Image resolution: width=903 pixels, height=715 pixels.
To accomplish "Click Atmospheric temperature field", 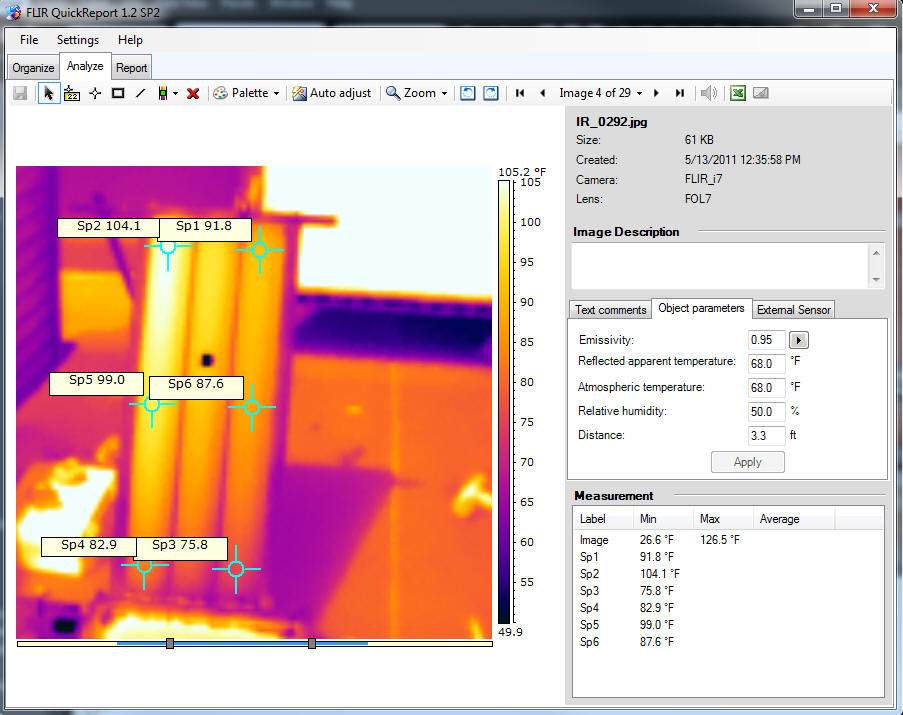I will click(767, 388).
